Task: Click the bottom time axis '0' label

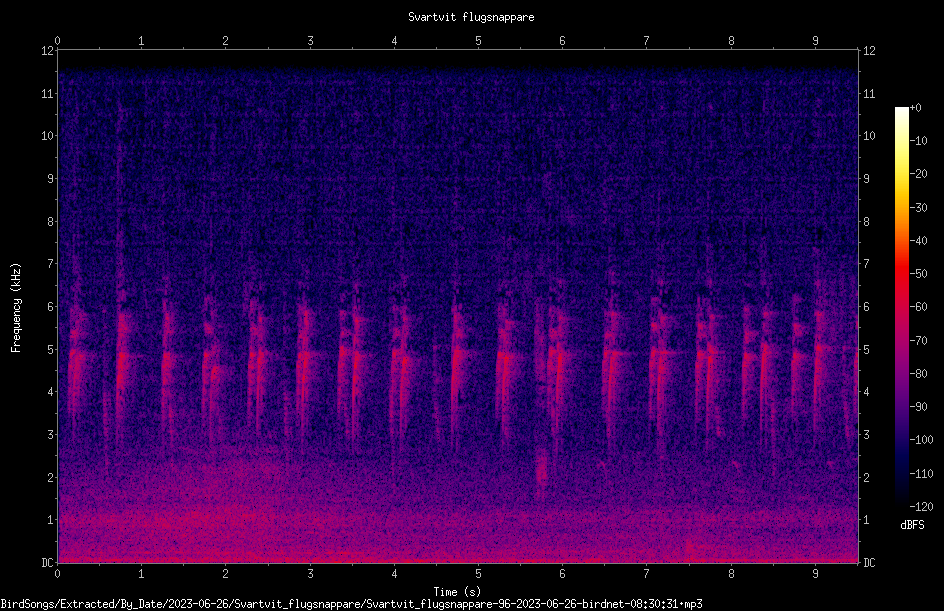Action: [57, 574]
